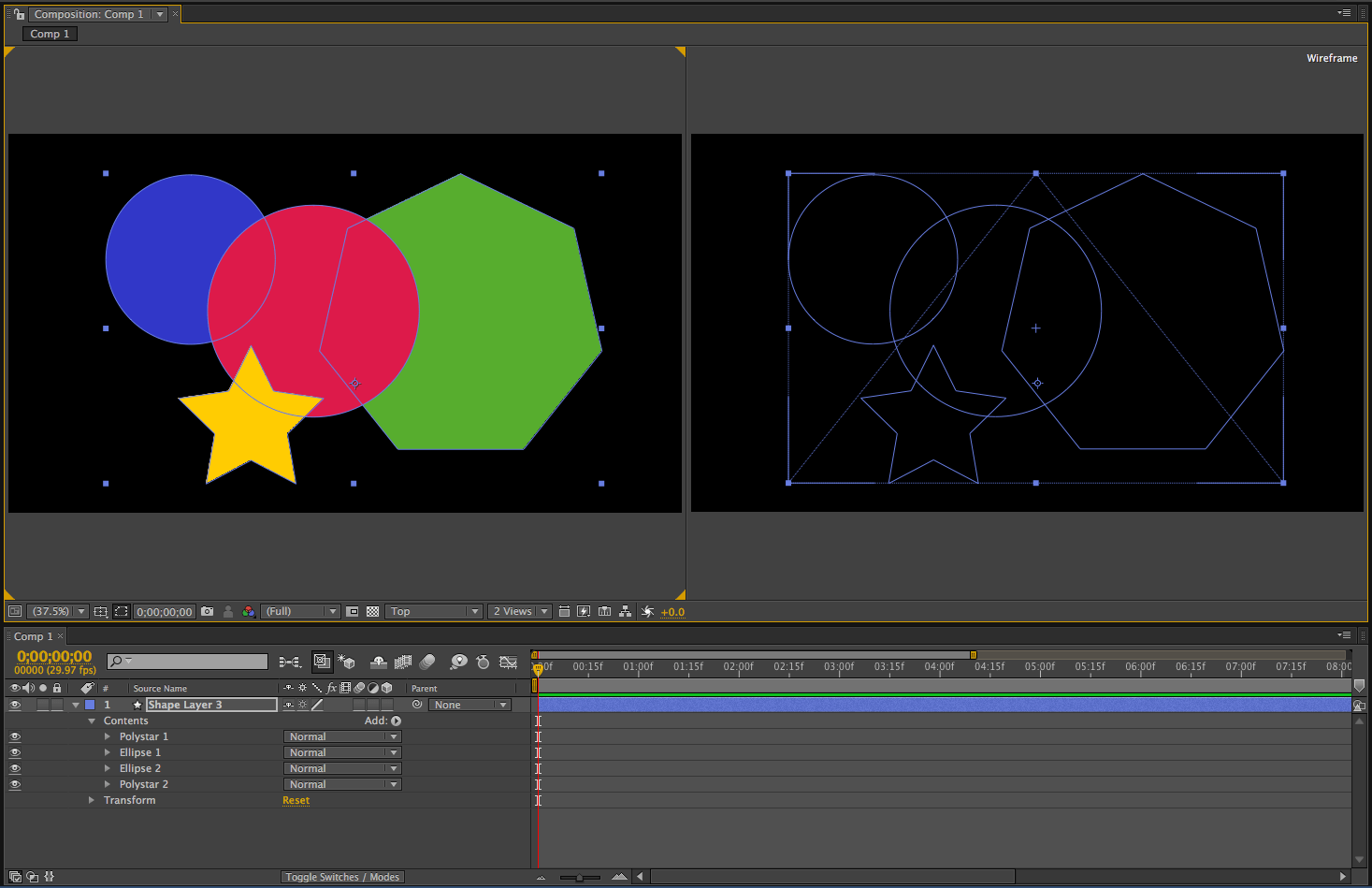
Task: Expand the Polystar 1 shape group
Action: (107, 736)
